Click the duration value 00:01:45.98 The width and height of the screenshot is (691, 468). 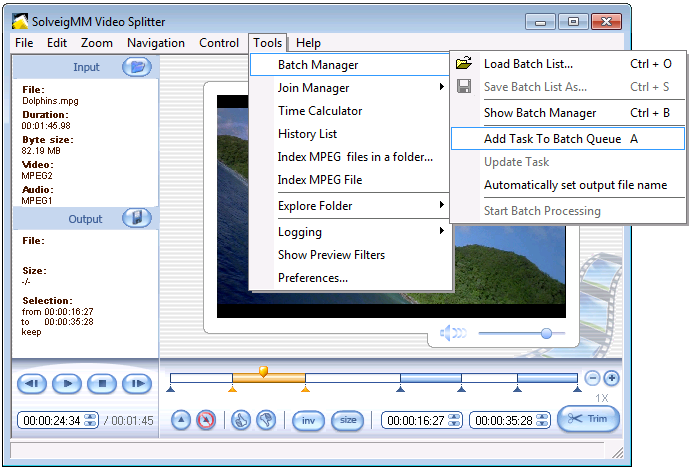(x=46, y=126)
